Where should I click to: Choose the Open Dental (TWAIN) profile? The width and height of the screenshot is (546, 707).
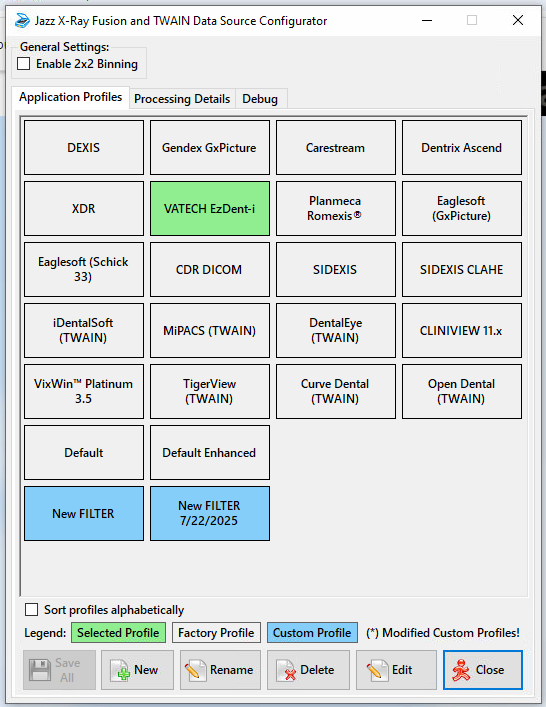462,391
